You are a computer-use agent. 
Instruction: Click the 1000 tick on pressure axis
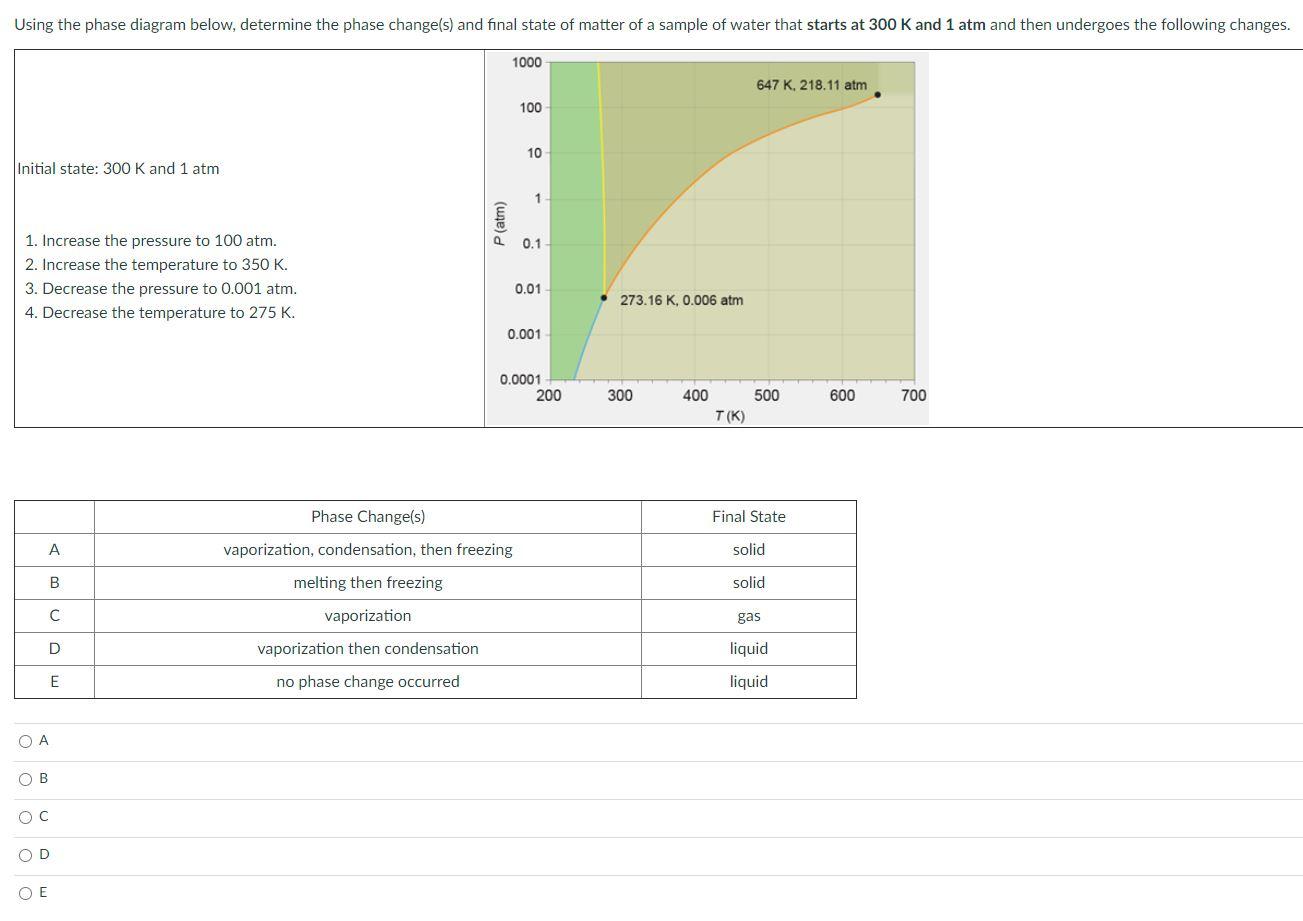click(x=526, y=63)
